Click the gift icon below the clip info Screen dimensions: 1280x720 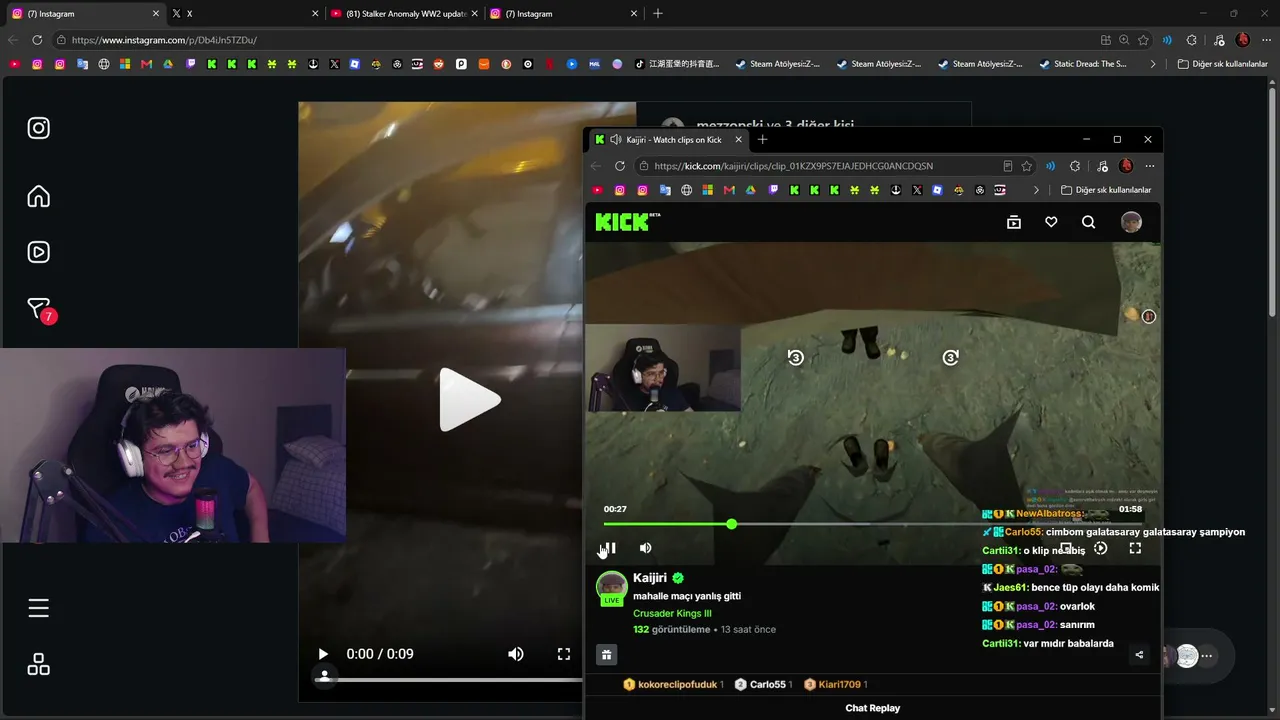[606, 655]
